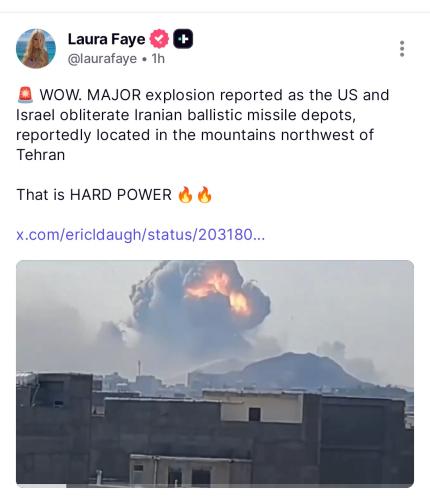Click the 'WOW. MAJOR explosion' first line
This screenshot has width=430, height=500.
203,95
